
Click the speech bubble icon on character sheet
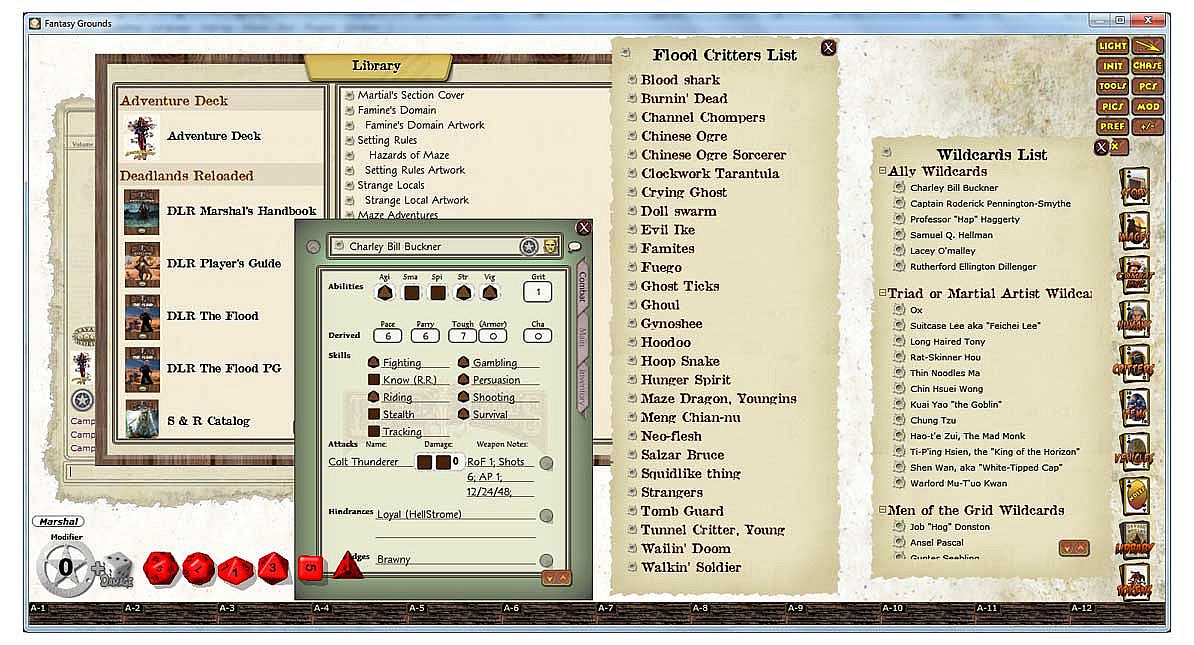[575, 247]
